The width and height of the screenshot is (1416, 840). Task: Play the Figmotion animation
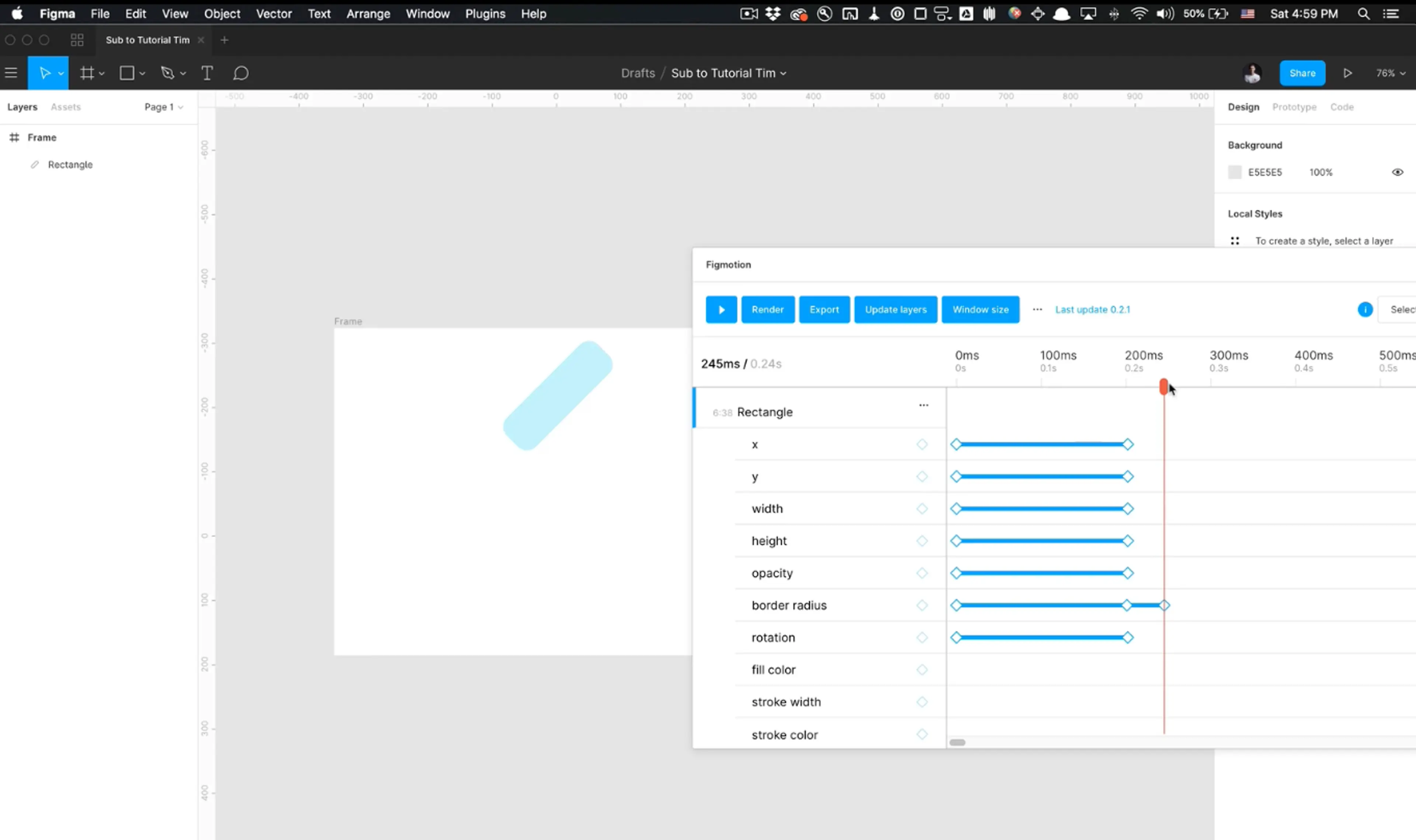point(721,310)
